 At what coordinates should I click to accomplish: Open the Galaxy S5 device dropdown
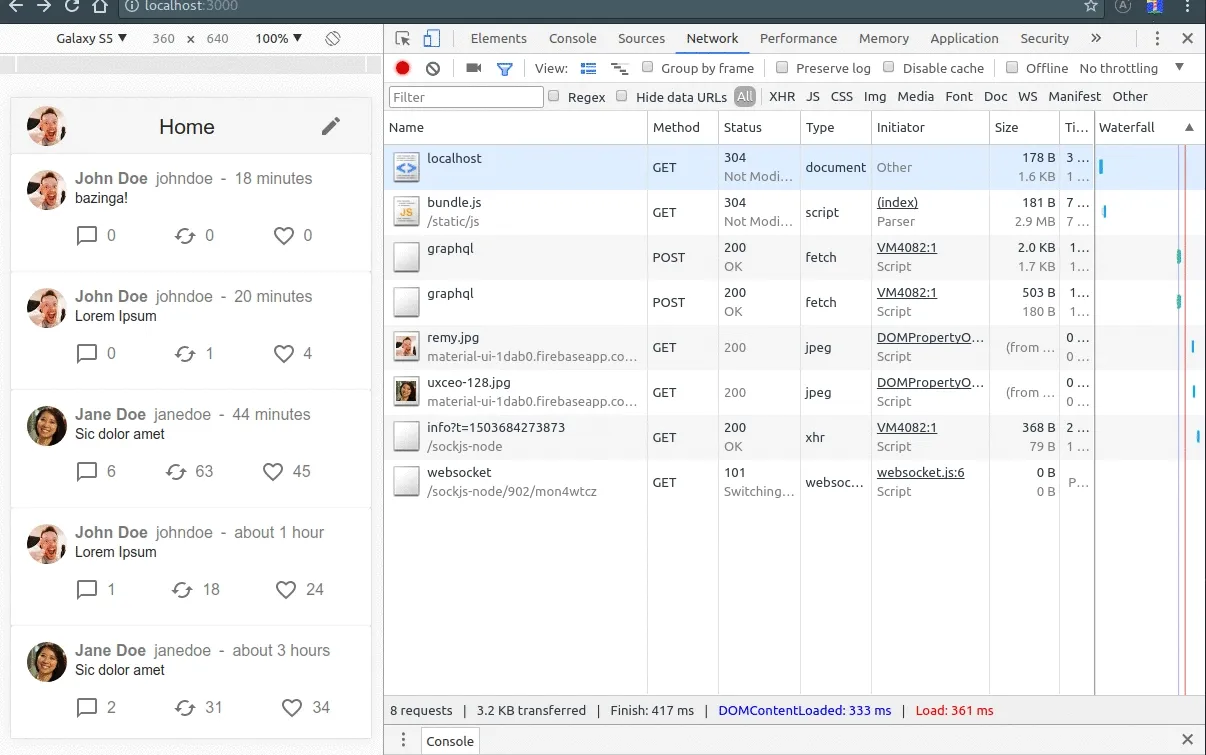click(x=91, y=39)
